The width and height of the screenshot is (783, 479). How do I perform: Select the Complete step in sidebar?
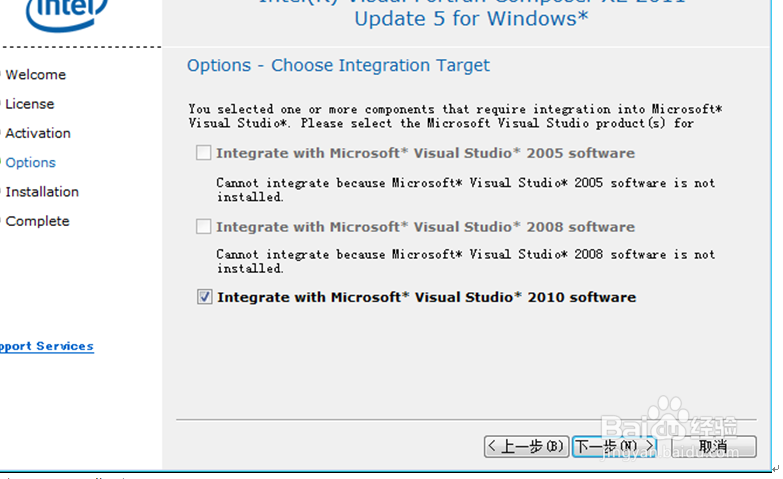[37, 221]
